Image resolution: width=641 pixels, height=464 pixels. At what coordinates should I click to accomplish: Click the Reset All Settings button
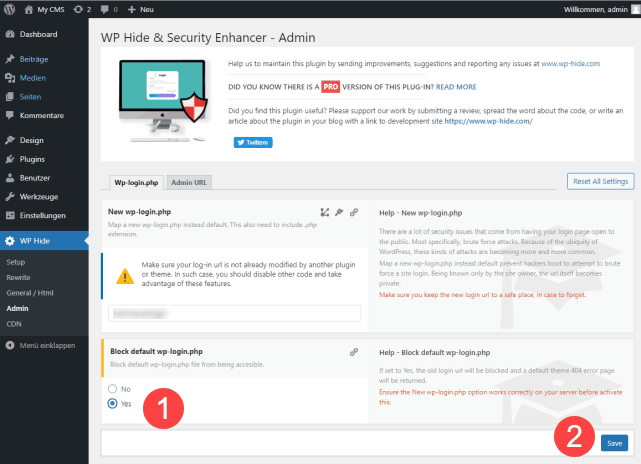[x=601, y=182]
